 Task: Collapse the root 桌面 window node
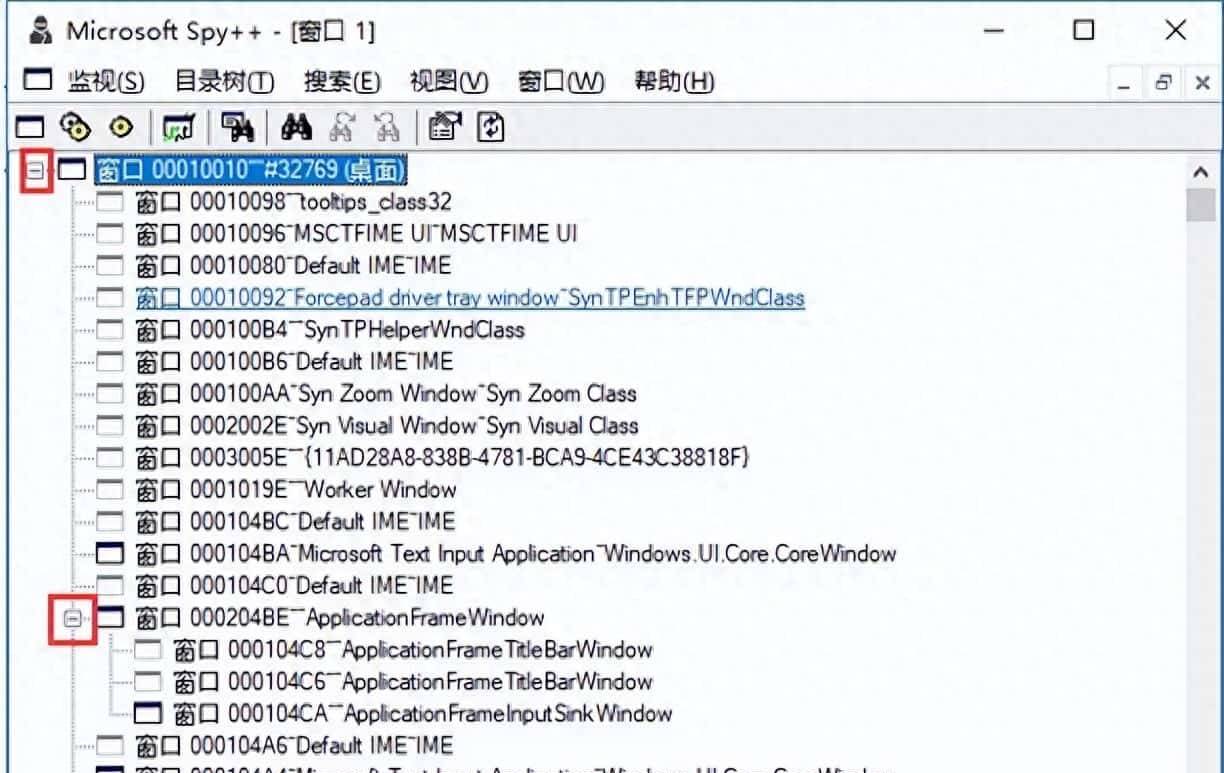[36, 171]
